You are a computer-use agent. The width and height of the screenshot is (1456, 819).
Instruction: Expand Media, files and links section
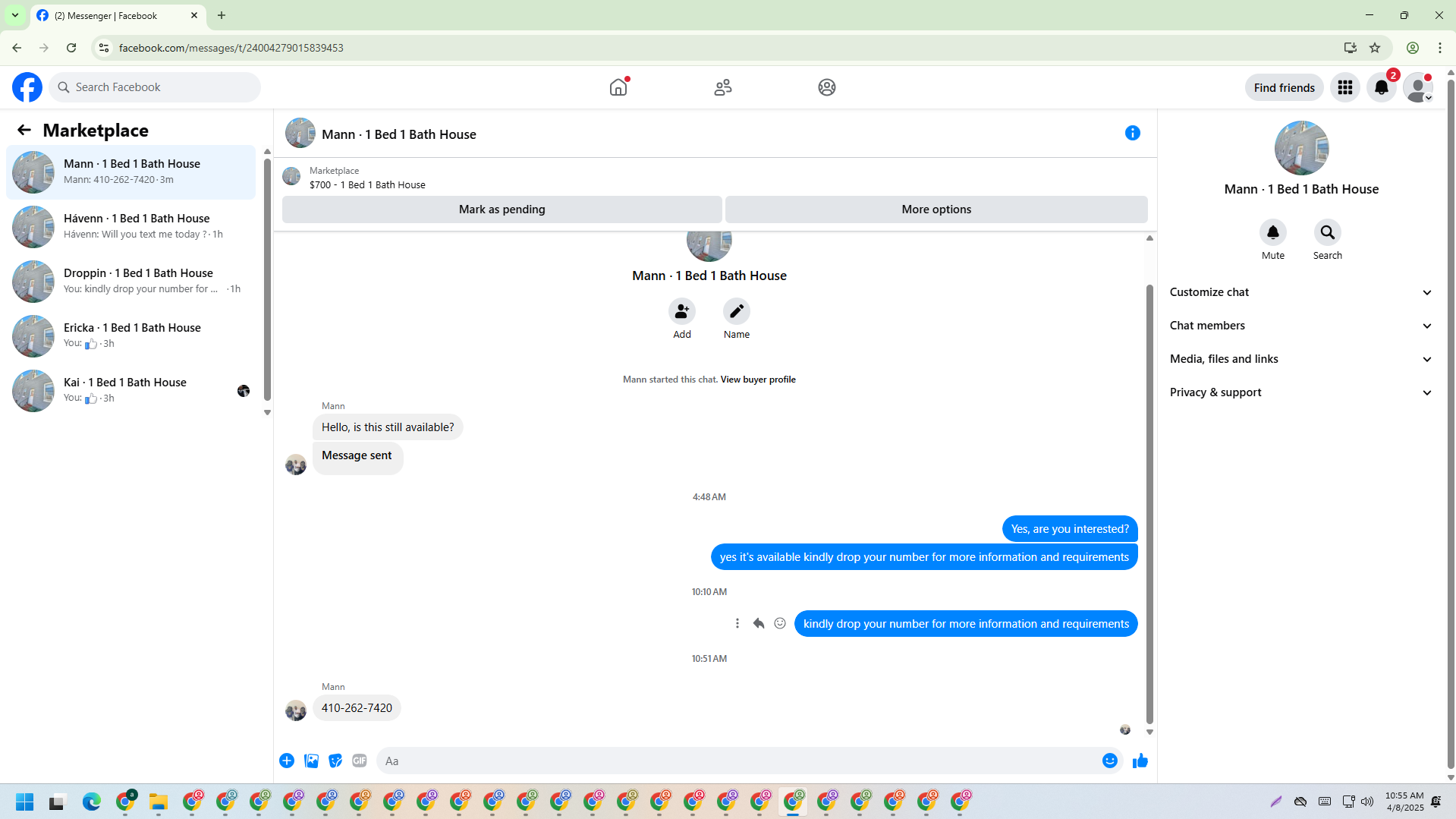coord(1301,359)
